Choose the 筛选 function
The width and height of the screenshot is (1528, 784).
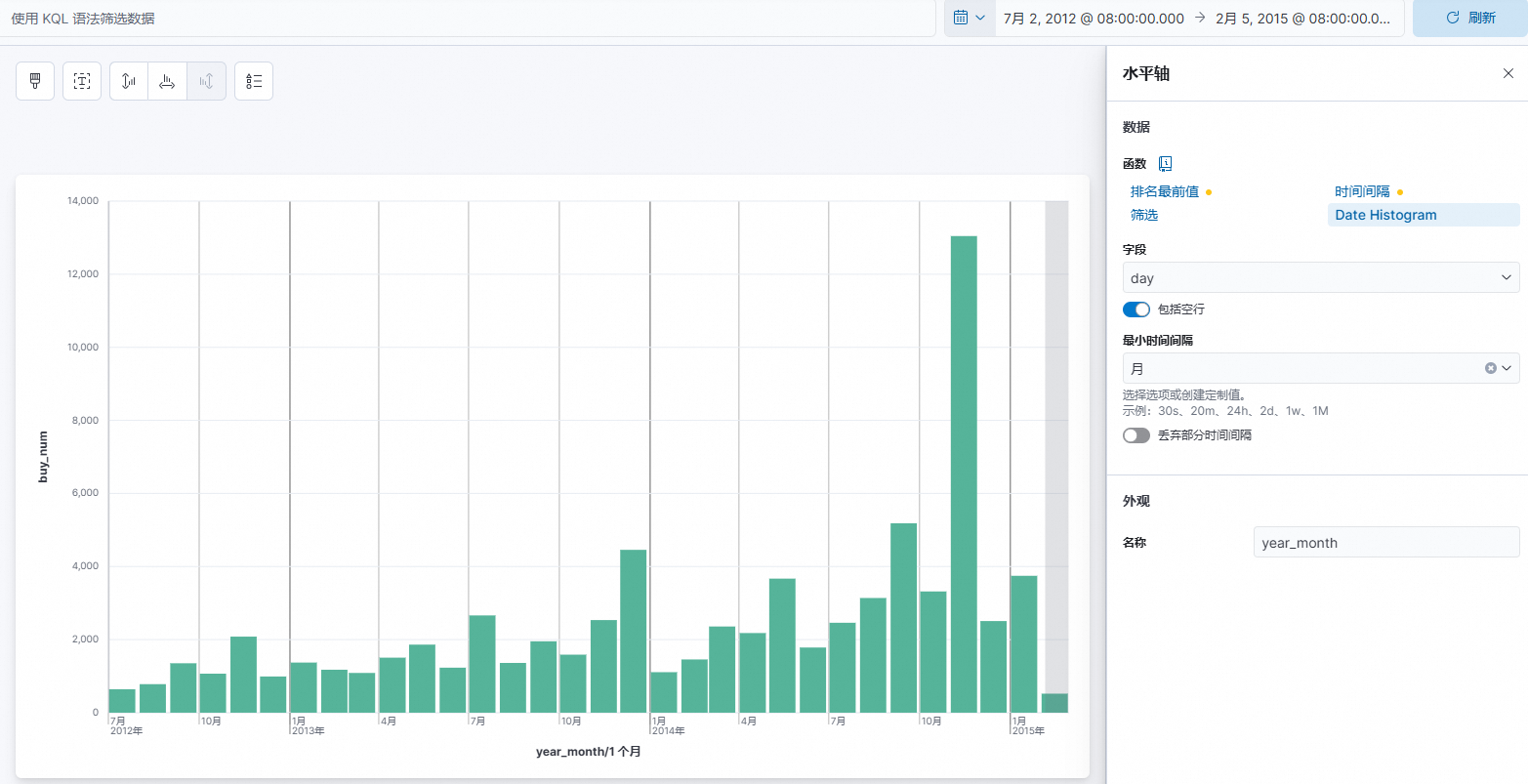click(x=1144, y=215)
